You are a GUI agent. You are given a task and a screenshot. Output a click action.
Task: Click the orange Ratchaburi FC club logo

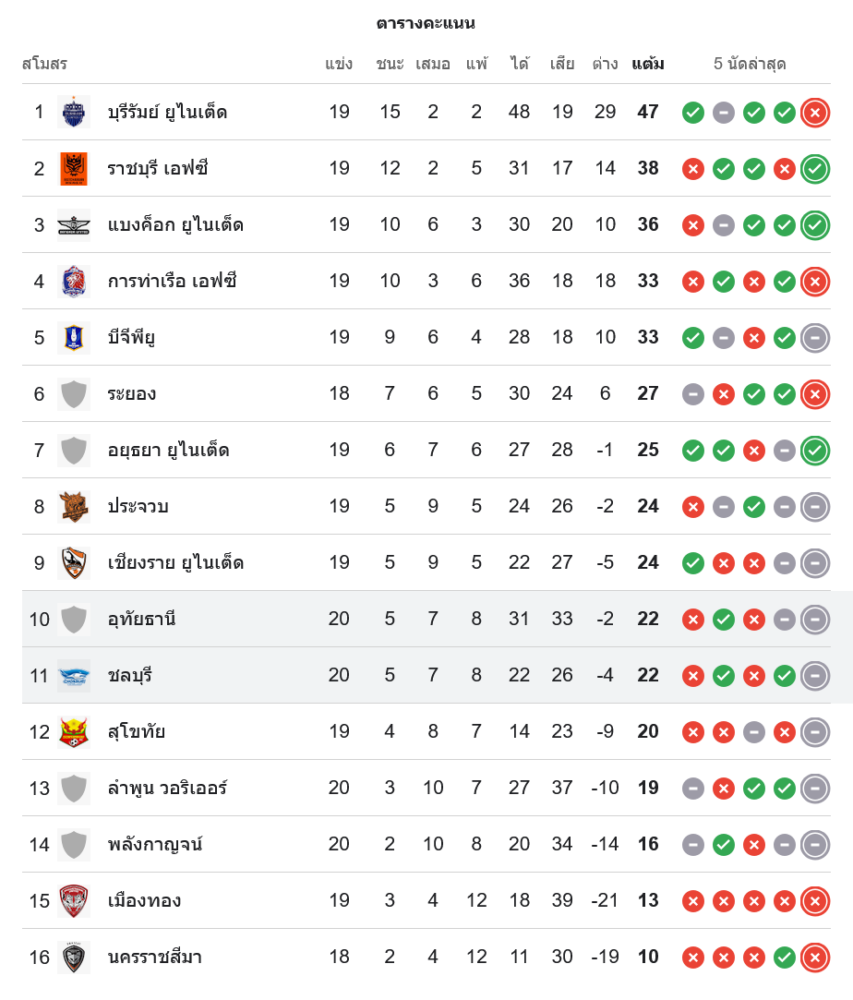click(74, 168)
